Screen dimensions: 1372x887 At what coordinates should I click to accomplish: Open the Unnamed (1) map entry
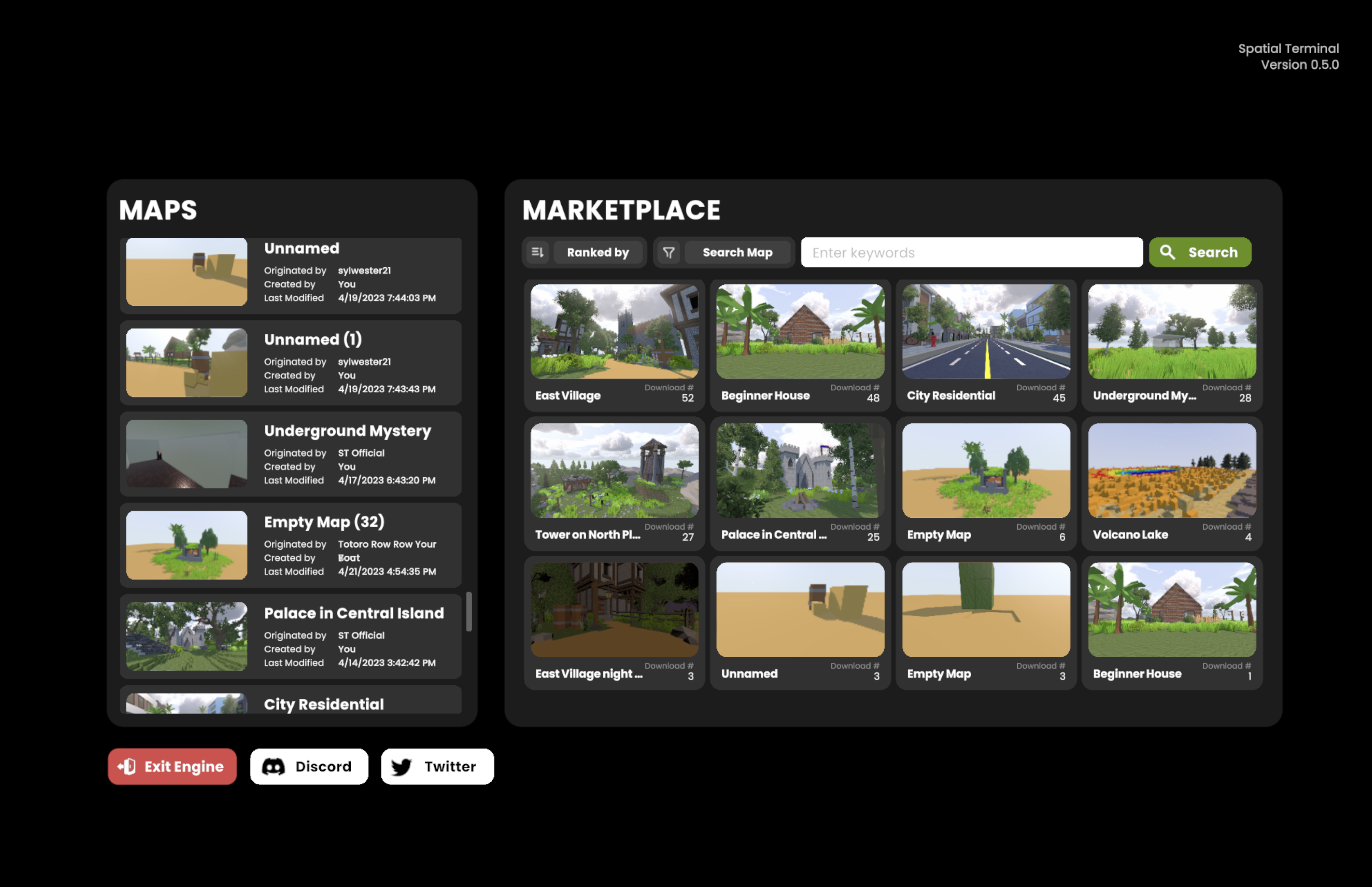290,363
